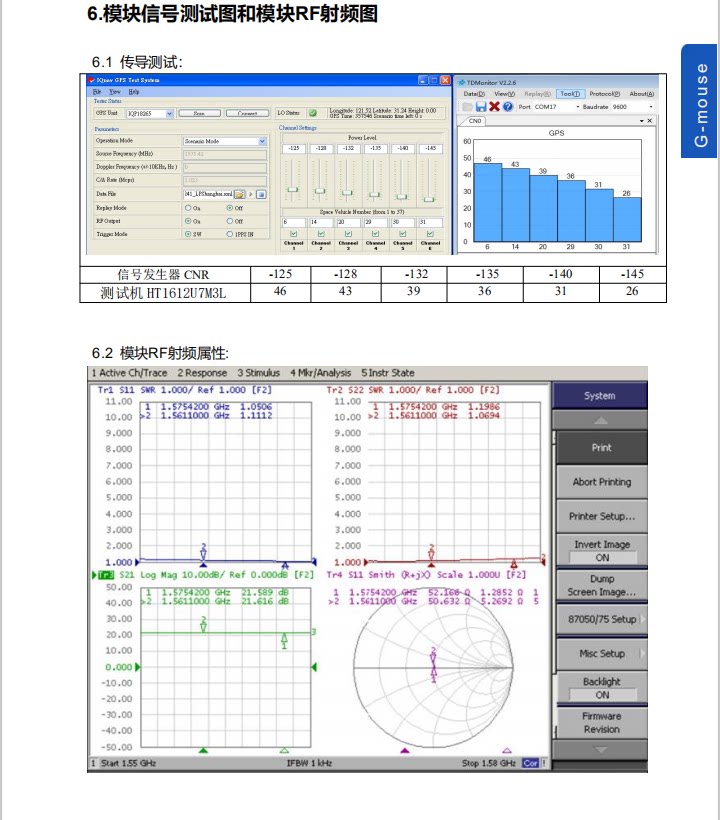Image resolution: width=720 pixels, height=820 pixels.
Task: Browse for data file with folder icon
Action: [x=239, y=194]
